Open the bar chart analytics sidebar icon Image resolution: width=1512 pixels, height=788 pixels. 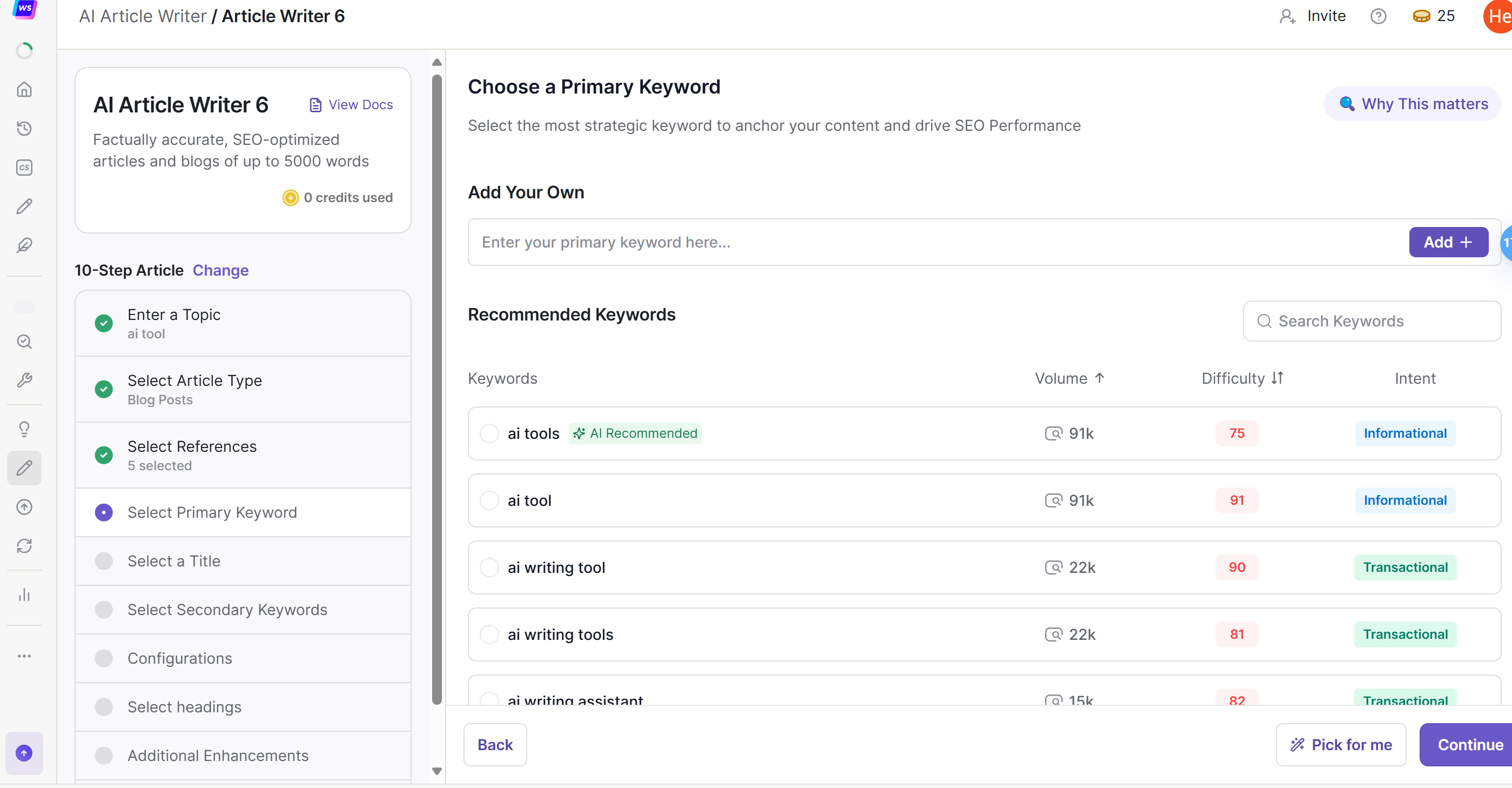(x=24, y=595)
